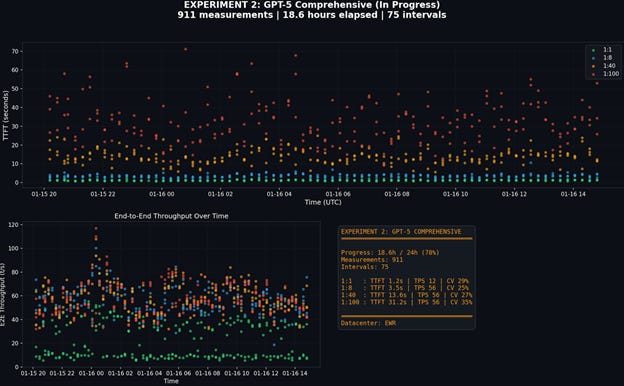The image size is (624, 386).
Task: Click the 'E2E Throughput (t/s)' y-axis label
Action: pyautogui.click(x=3, y=294)
